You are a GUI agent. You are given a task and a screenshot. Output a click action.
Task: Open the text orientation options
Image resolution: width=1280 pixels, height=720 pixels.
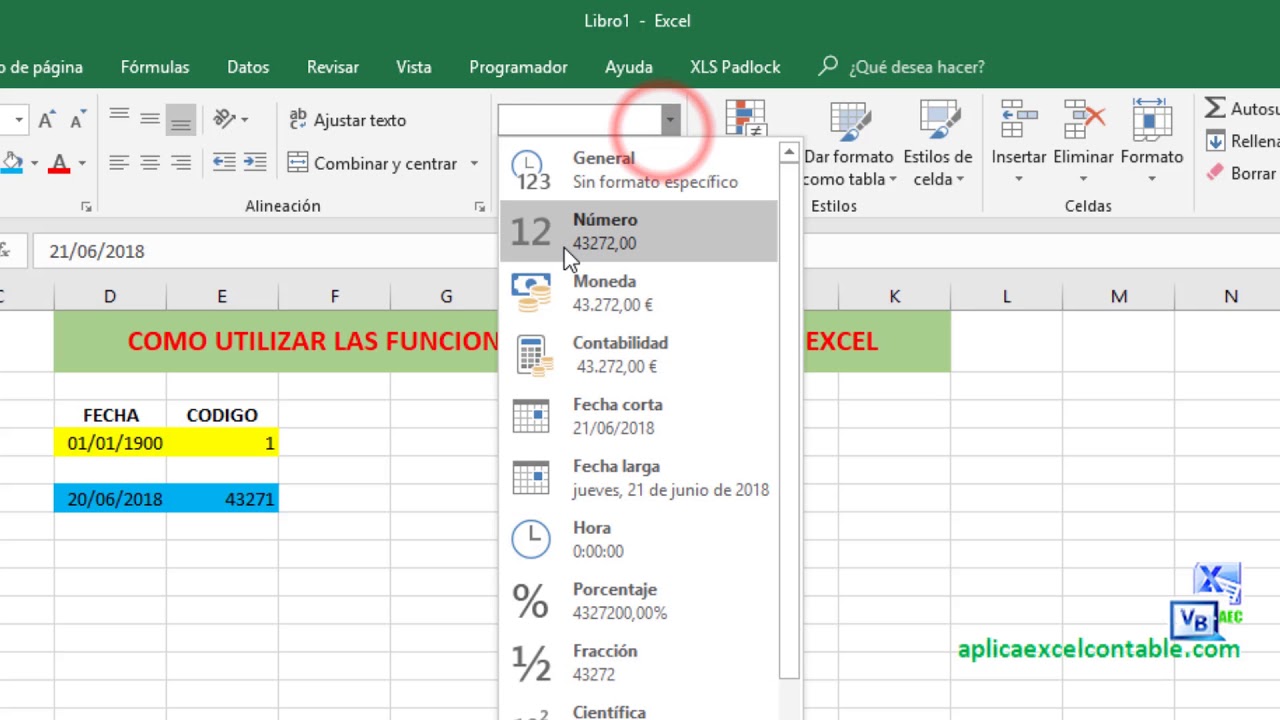(x=230, y=119)
